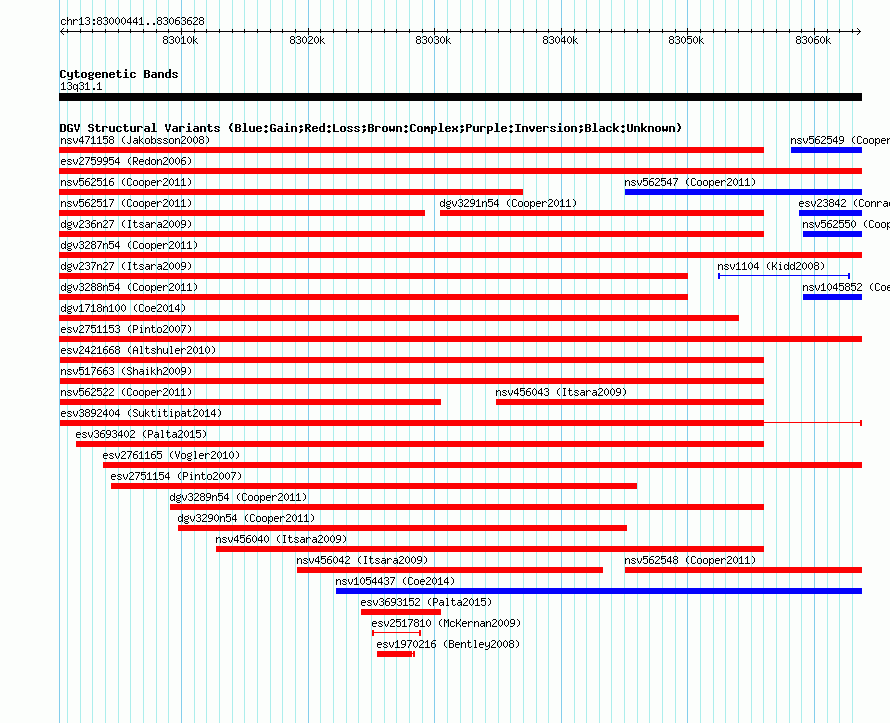
Task: Click the DGV Structural Variants track title
Action: (x=371, y=128)
